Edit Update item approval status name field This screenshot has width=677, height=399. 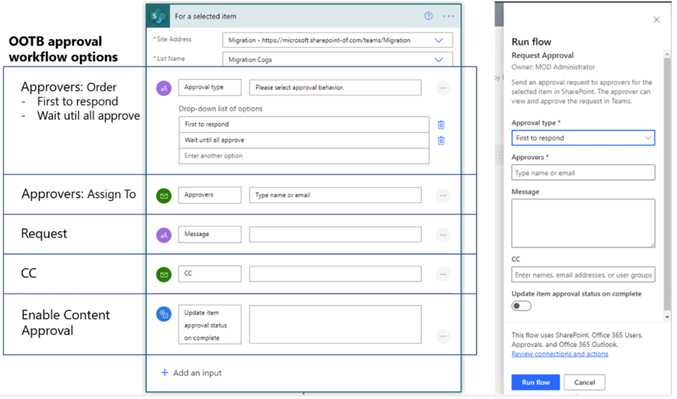210,325
